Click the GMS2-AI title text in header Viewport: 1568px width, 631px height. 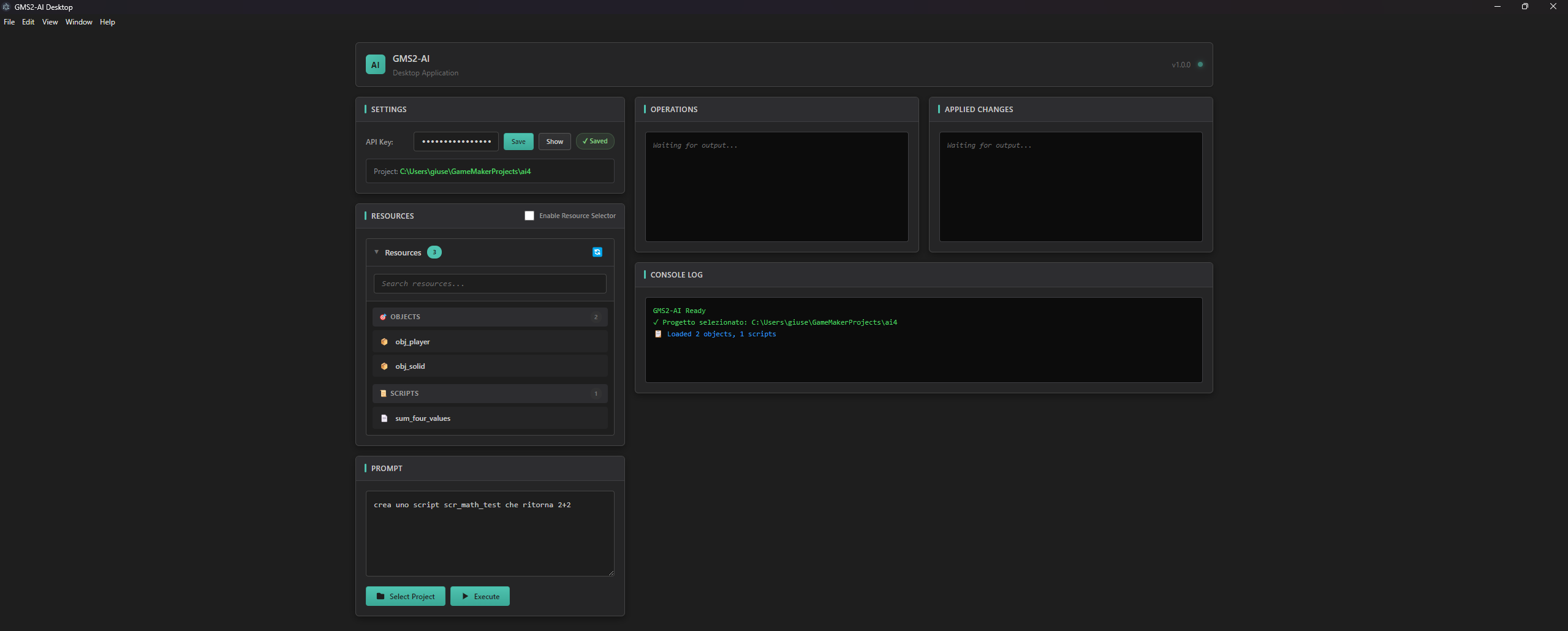tap(411, 59)
